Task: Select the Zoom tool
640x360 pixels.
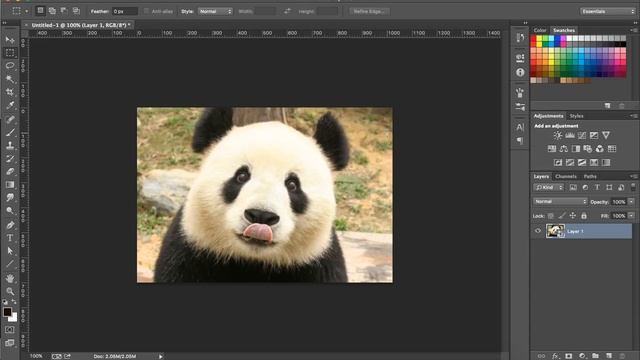Action: tap(10, 291)
